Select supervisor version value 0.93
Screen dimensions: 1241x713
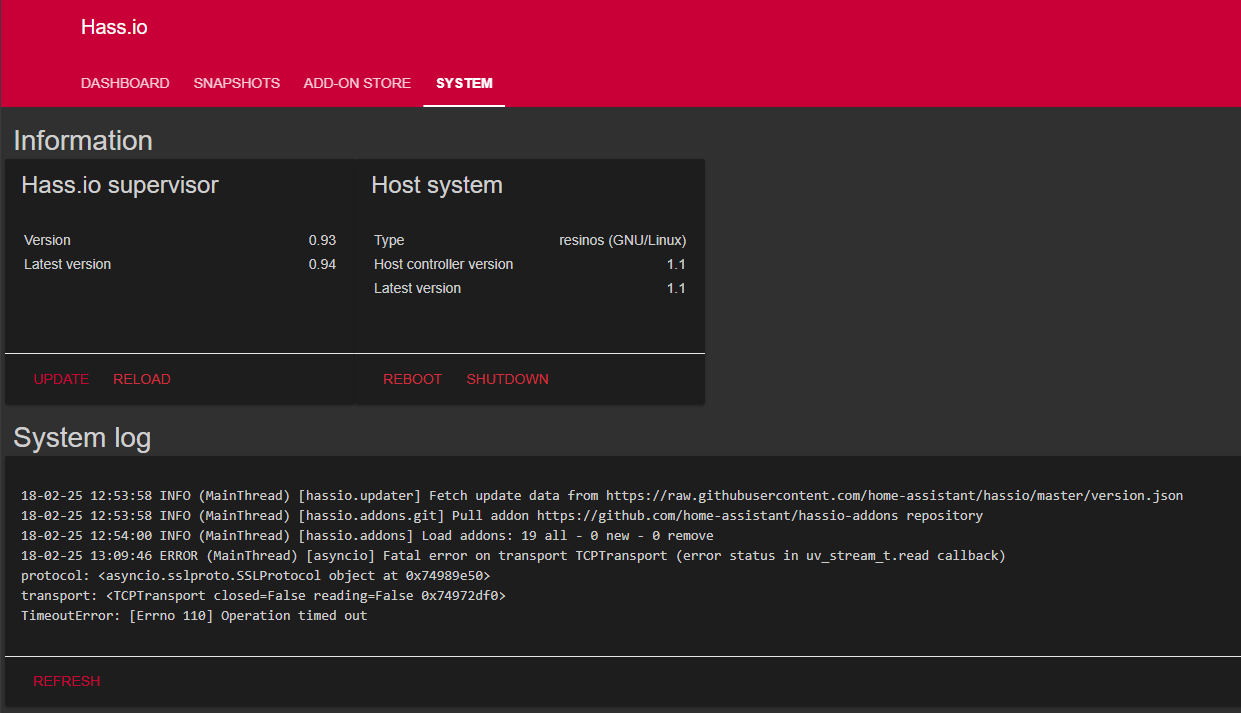coord(322,240)
